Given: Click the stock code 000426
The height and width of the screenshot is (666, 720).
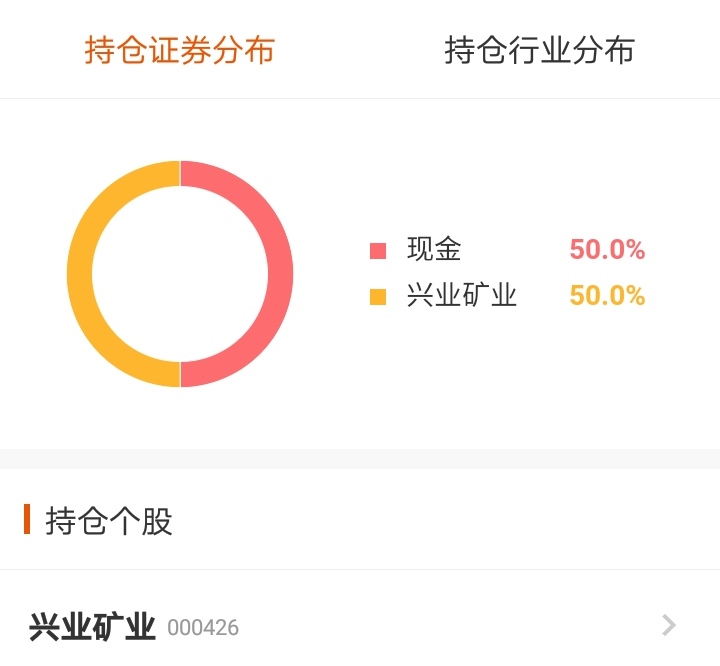Looking at the screenshot, I should (203, 627).
